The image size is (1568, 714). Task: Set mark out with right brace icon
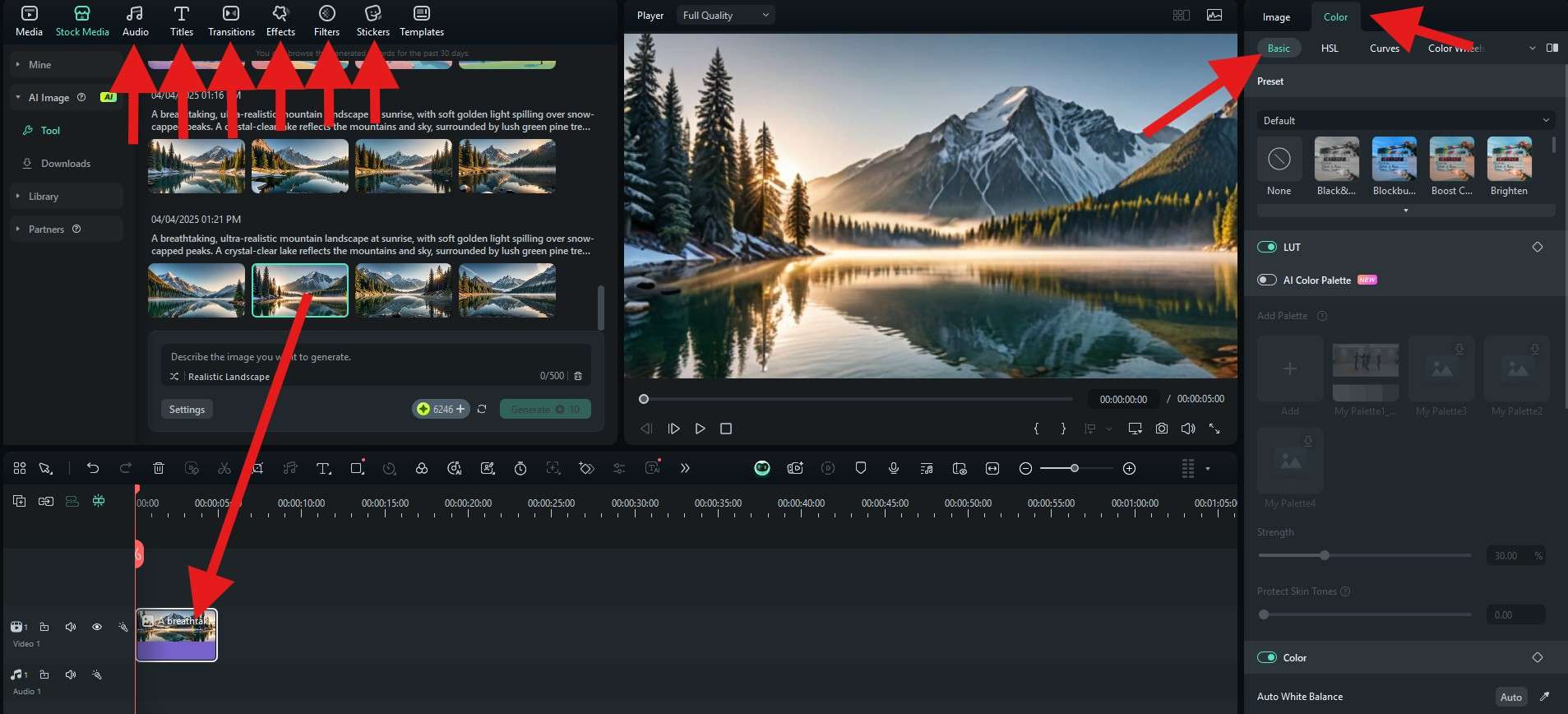pyautogui.click(x=1063, y=429)
